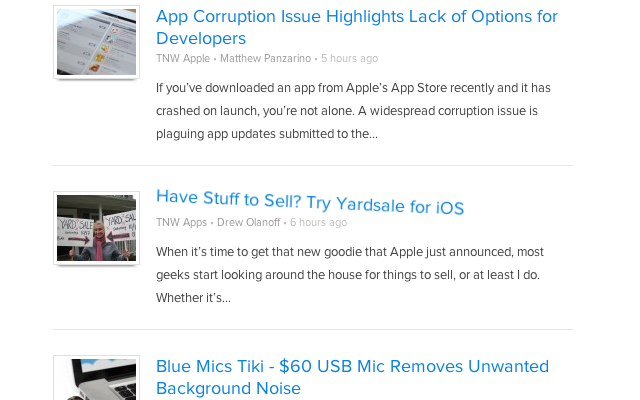The image size is (640, 400).
Task: Click the 'Whether it's…' excerpt ending
Action: (194, 298)
